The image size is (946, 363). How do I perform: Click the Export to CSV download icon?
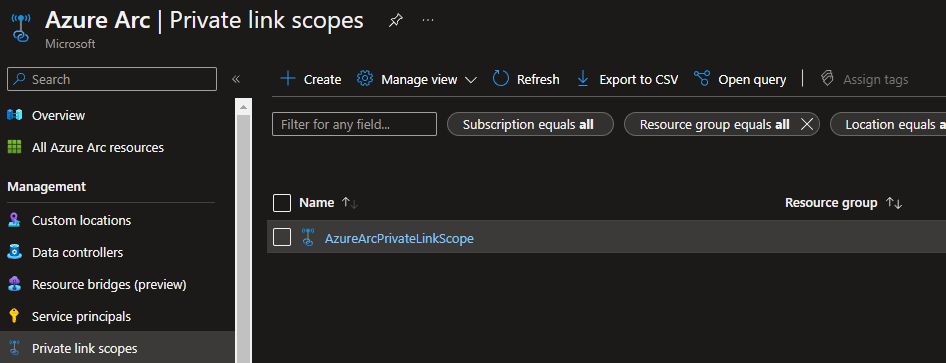tap(583, 79)
